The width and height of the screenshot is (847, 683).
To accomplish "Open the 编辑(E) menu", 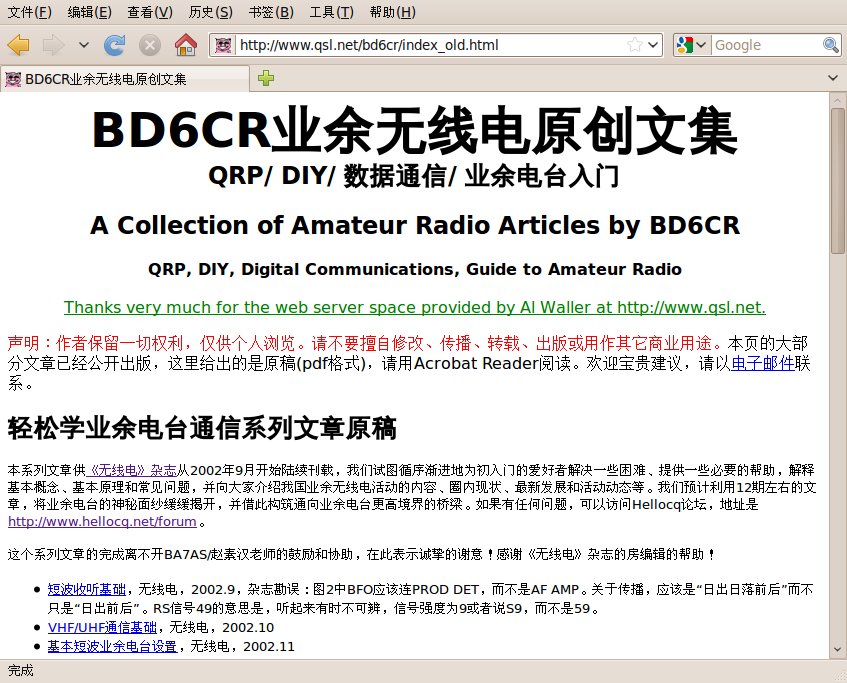I will [x=90, y=12].
